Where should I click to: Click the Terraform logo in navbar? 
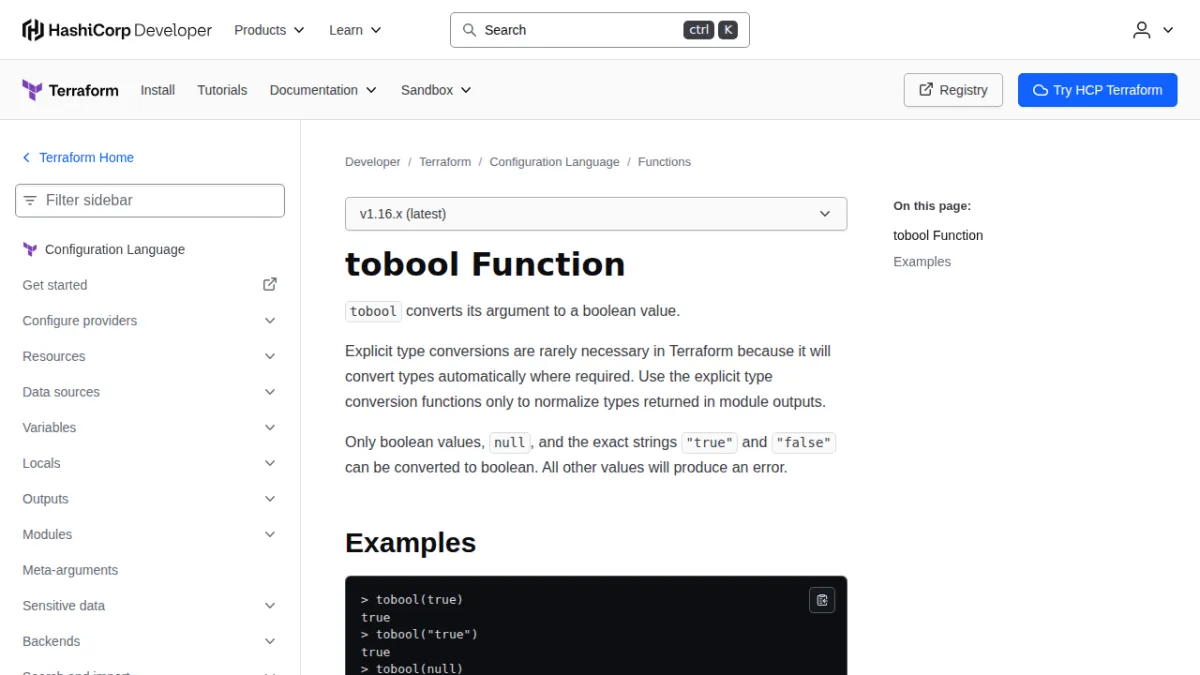(x=70, y=90)
